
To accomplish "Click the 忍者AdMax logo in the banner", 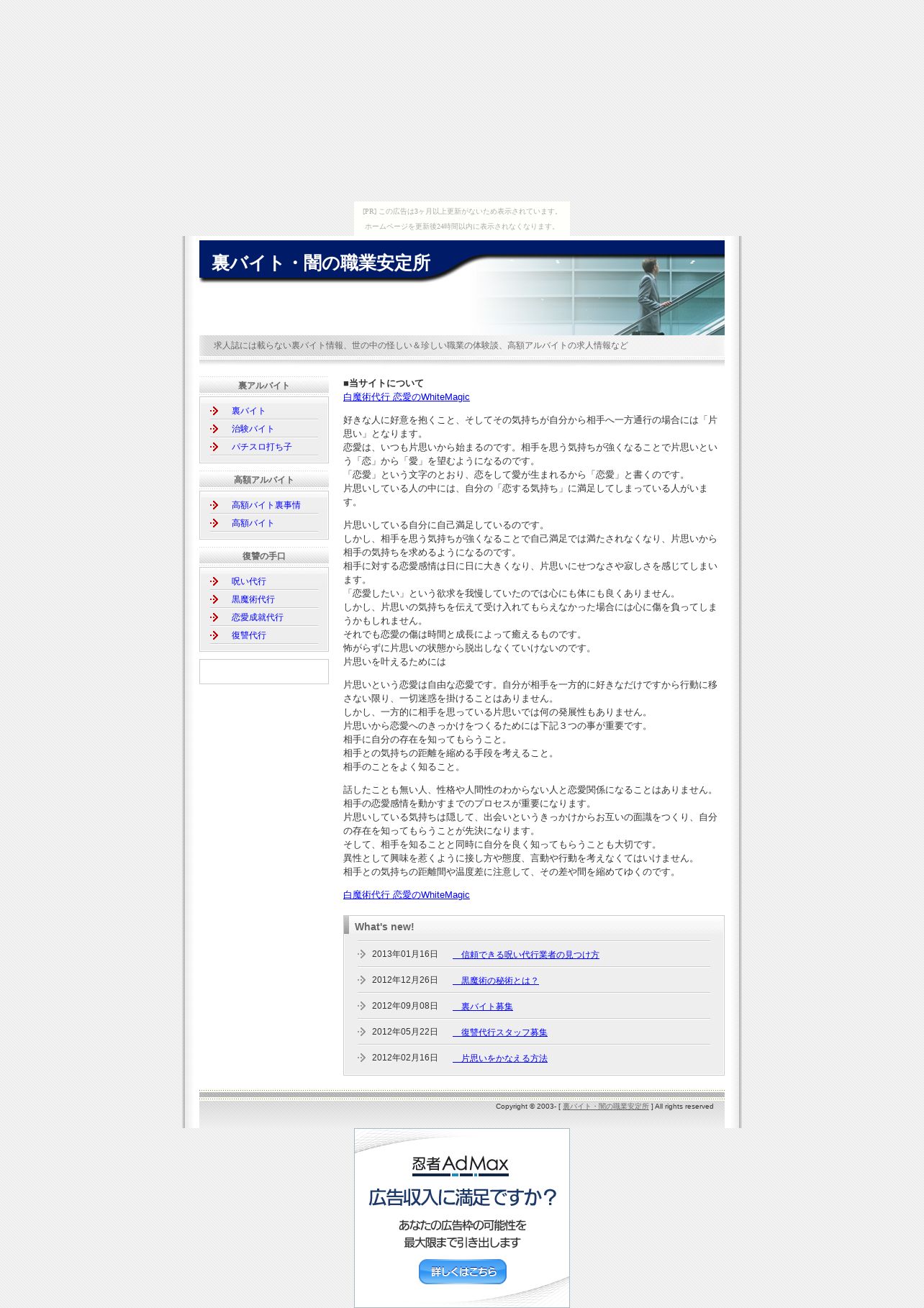I will [461, 1166].
